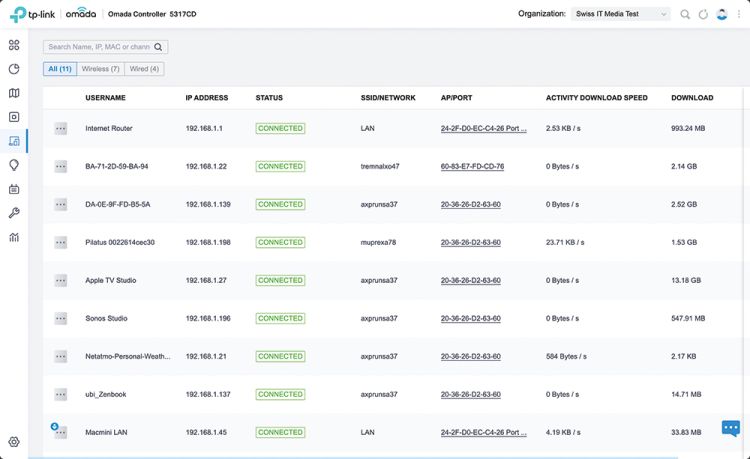This screenshot has width=750, height=459.
Task: Open actions menu for Pilatus 0022614cec30 row
Action: (60, 242)
